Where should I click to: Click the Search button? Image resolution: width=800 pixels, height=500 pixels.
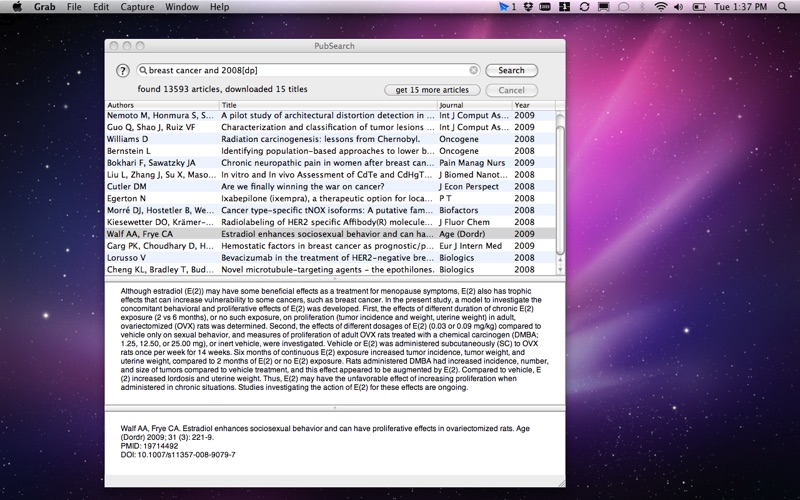[x=511, y=70]
